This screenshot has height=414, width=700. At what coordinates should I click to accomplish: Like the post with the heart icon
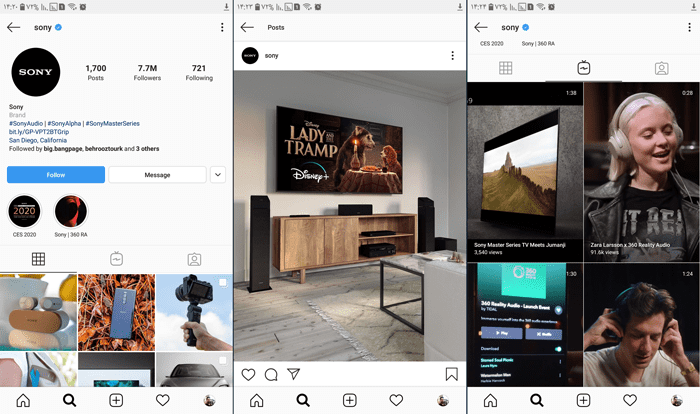pos(248,374)
